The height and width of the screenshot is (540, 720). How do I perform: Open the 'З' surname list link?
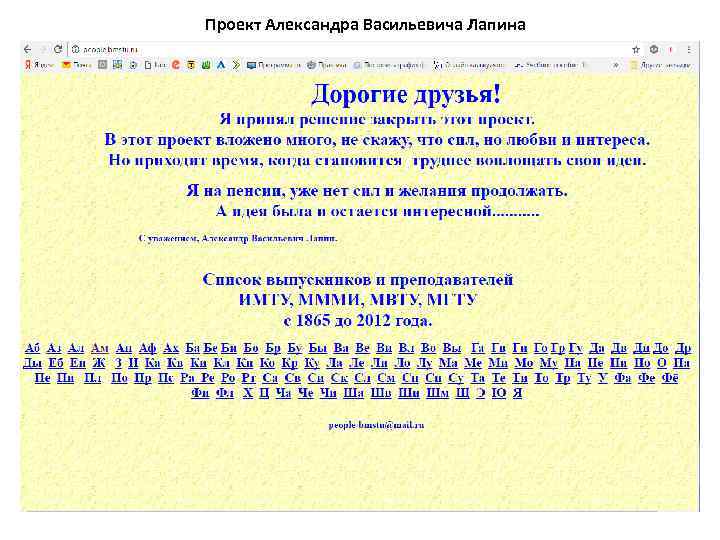118,363
